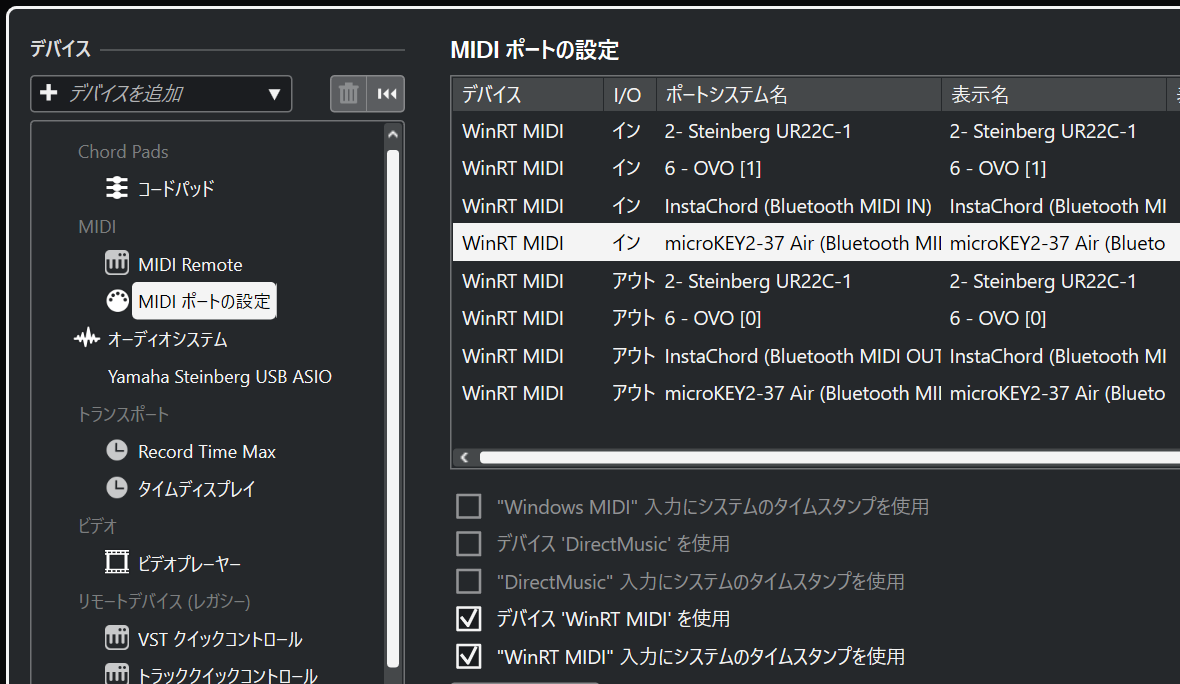Toggle デバイス 'DirectMusic' を使用 checkbox
Image resolution: width=1180 pixels, height=684 pixels.
pyautogui.click(x=469, y=543)
